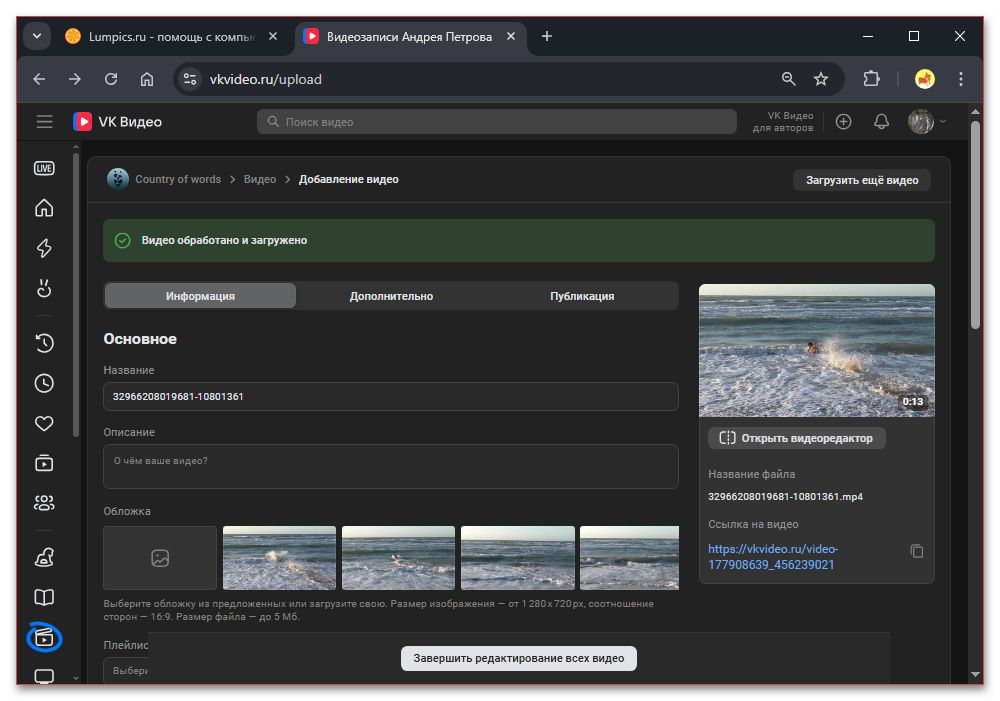Open the hamburger menu in VK Video
Screen dimensions: 1000x701
coord(45,122)
